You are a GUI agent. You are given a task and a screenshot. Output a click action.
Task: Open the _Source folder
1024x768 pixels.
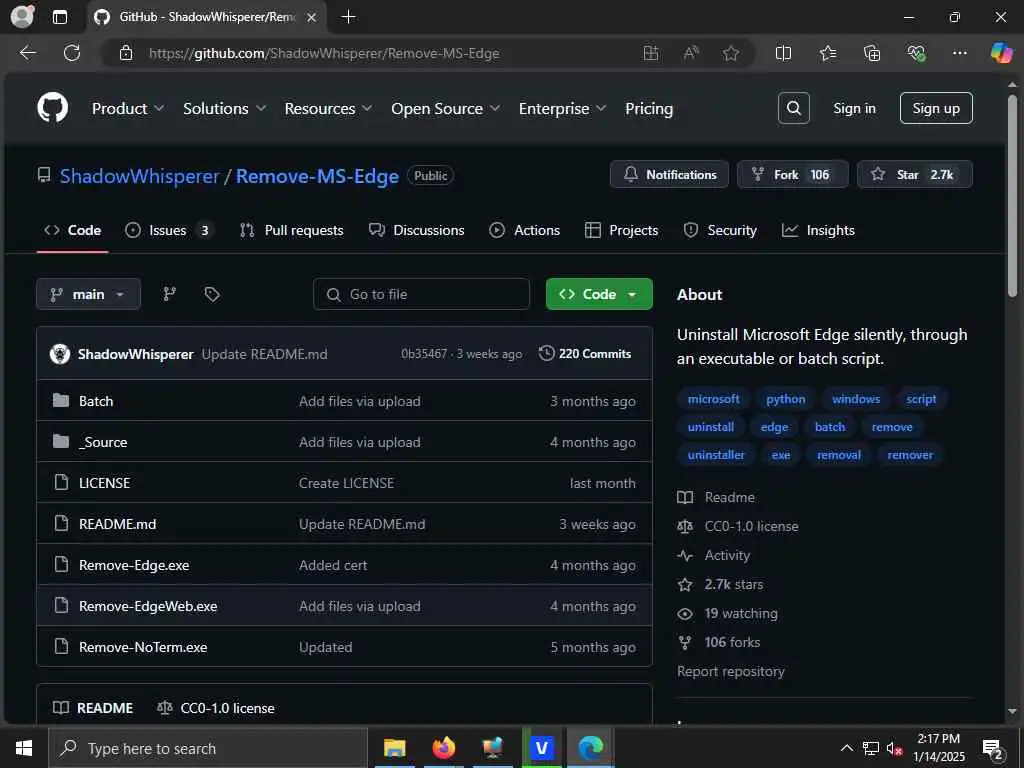tap(103, 442)
